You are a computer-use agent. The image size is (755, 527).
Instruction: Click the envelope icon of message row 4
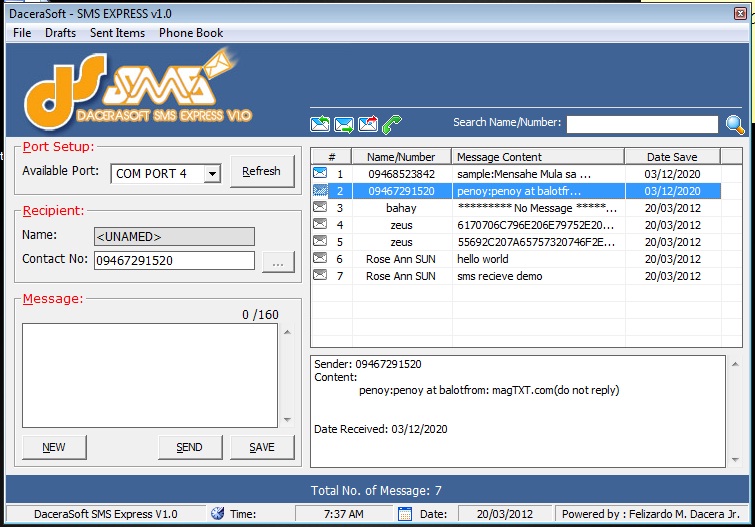click(320, 224)
